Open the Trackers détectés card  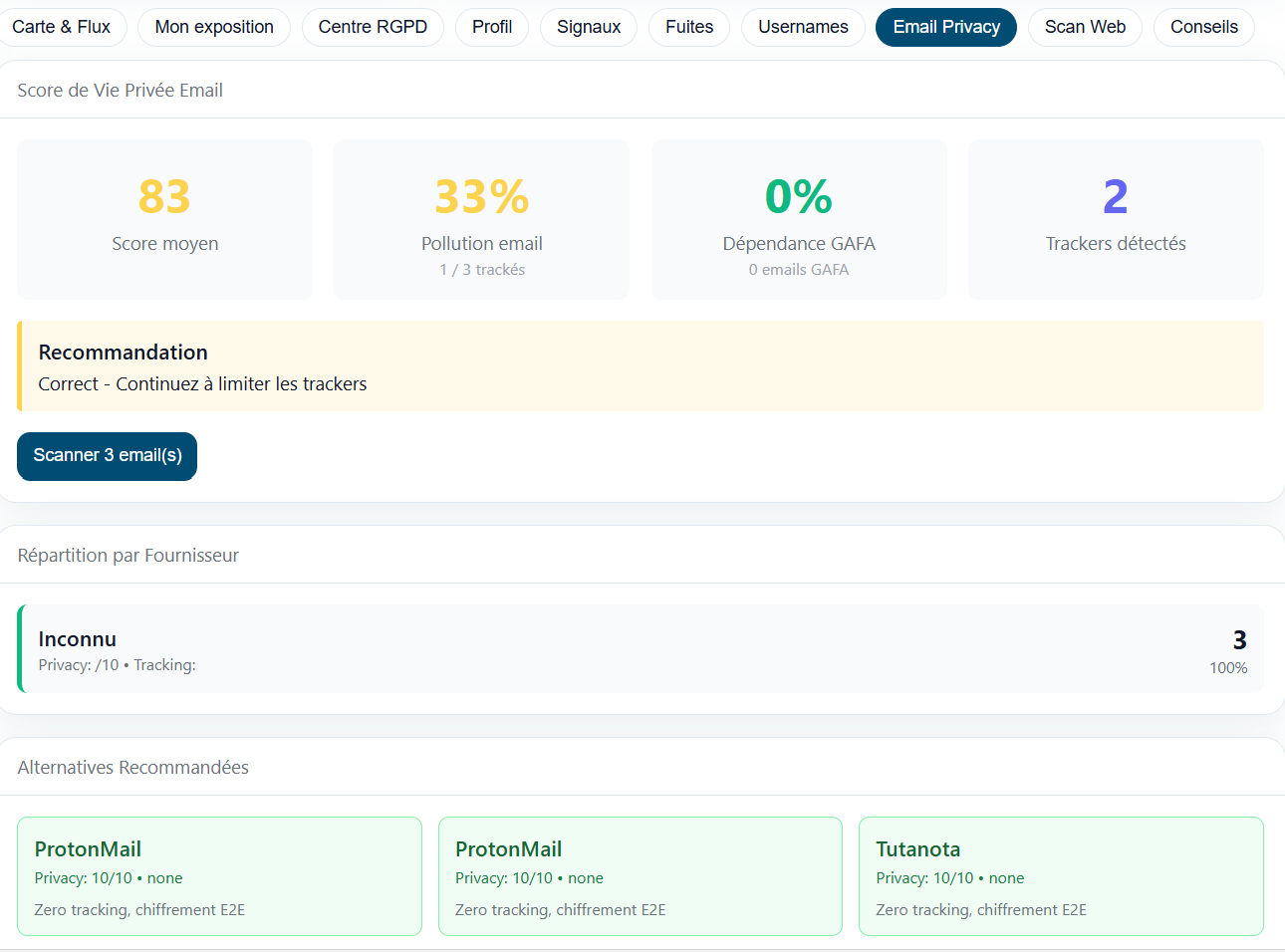[x=1116, y=220]
